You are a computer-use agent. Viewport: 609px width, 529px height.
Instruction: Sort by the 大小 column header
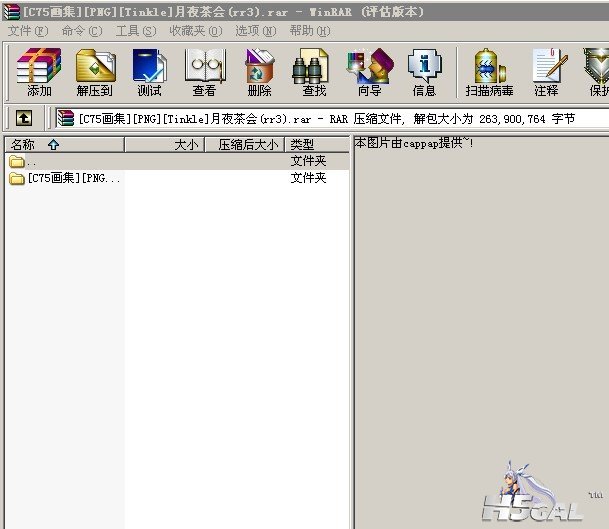[165, 144]
